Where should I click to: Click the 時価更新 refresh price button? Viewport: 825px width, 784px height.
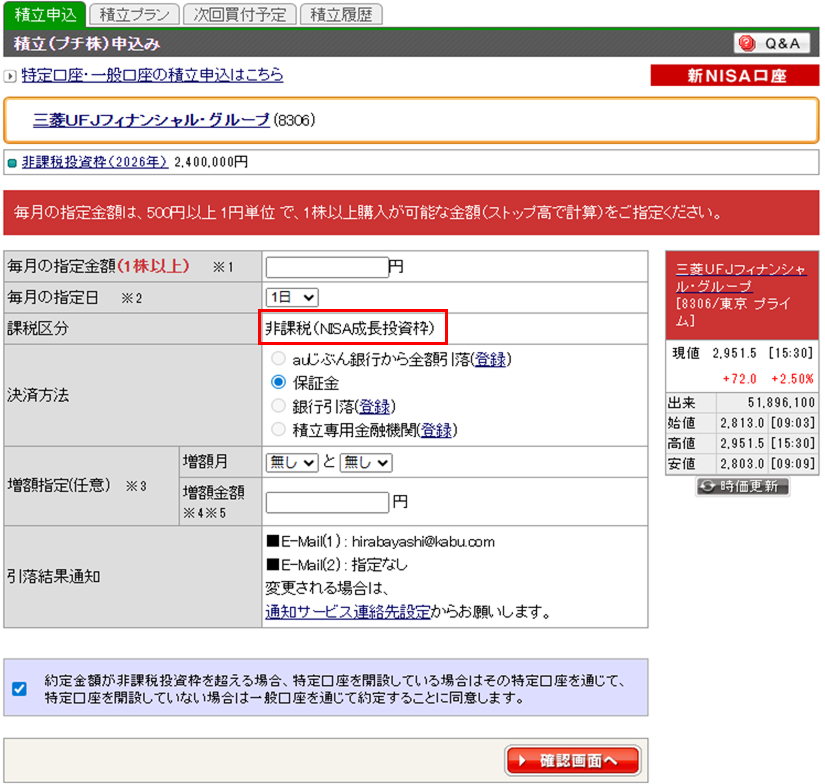coord(743,487)
